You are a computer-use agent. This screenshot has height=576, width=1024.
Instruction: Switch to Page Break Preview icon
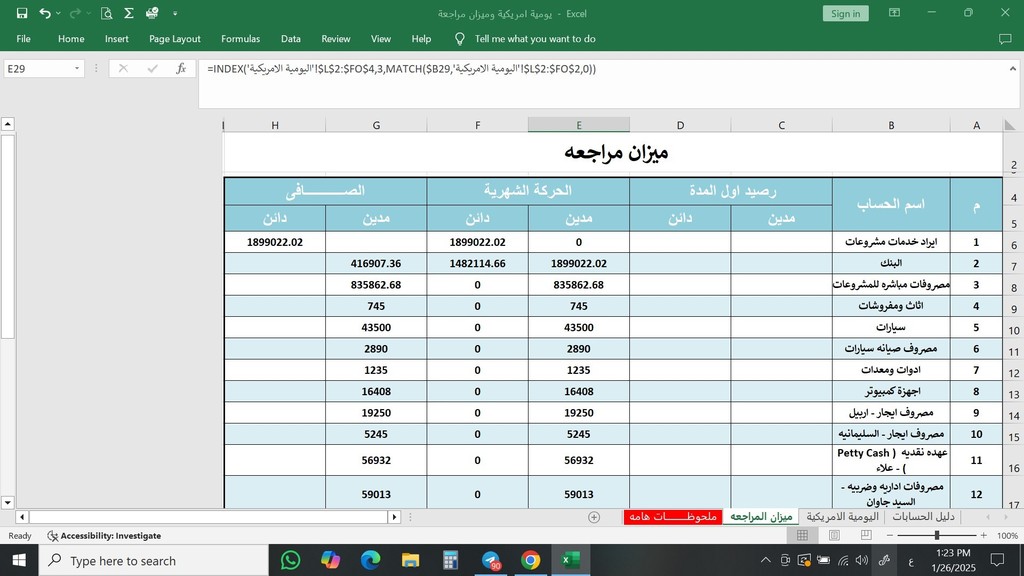coord(866,536)
